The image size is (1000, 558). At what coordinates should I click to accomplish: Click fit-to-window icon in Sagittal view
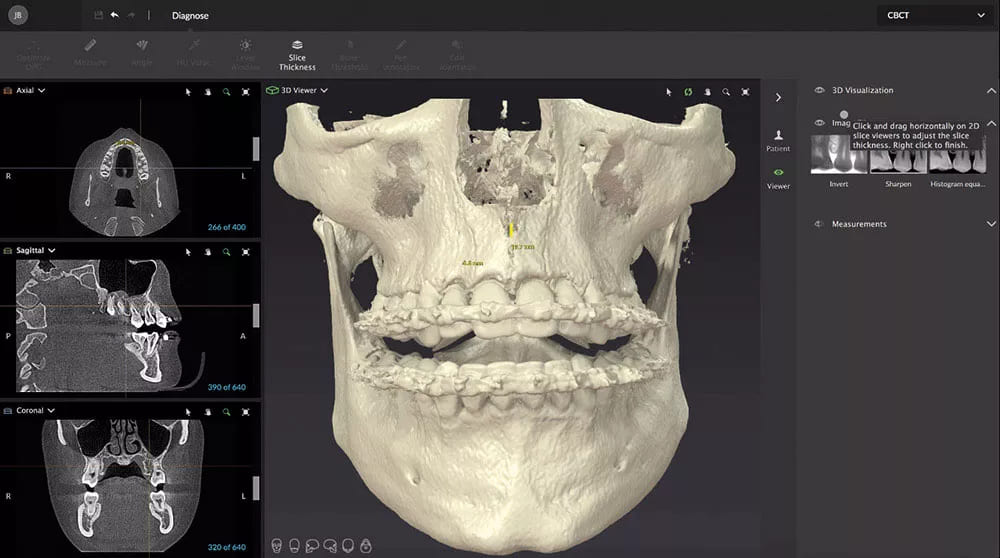click(246, 251)
